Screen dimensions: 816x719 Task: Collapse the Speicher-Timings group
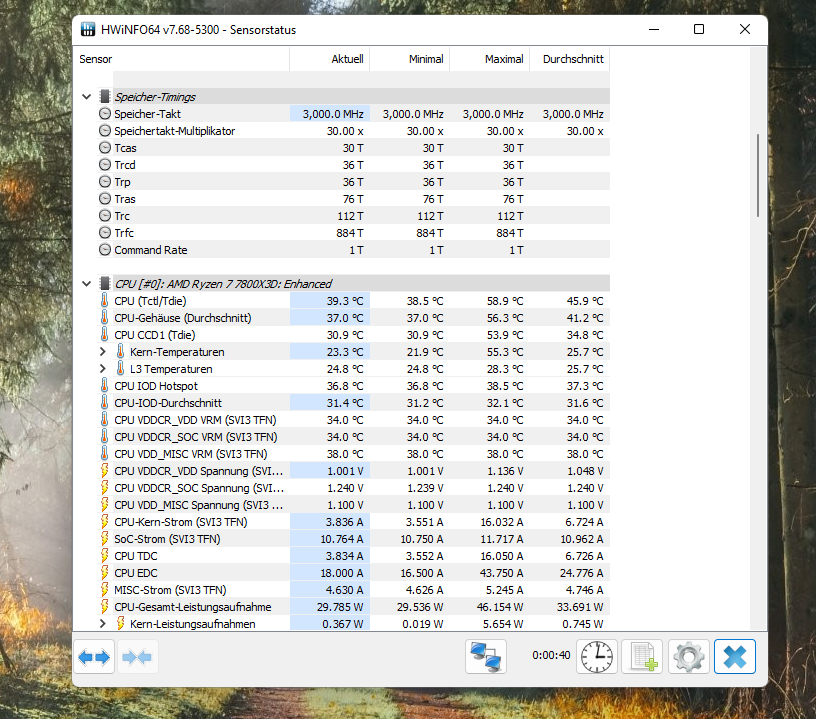86,97
